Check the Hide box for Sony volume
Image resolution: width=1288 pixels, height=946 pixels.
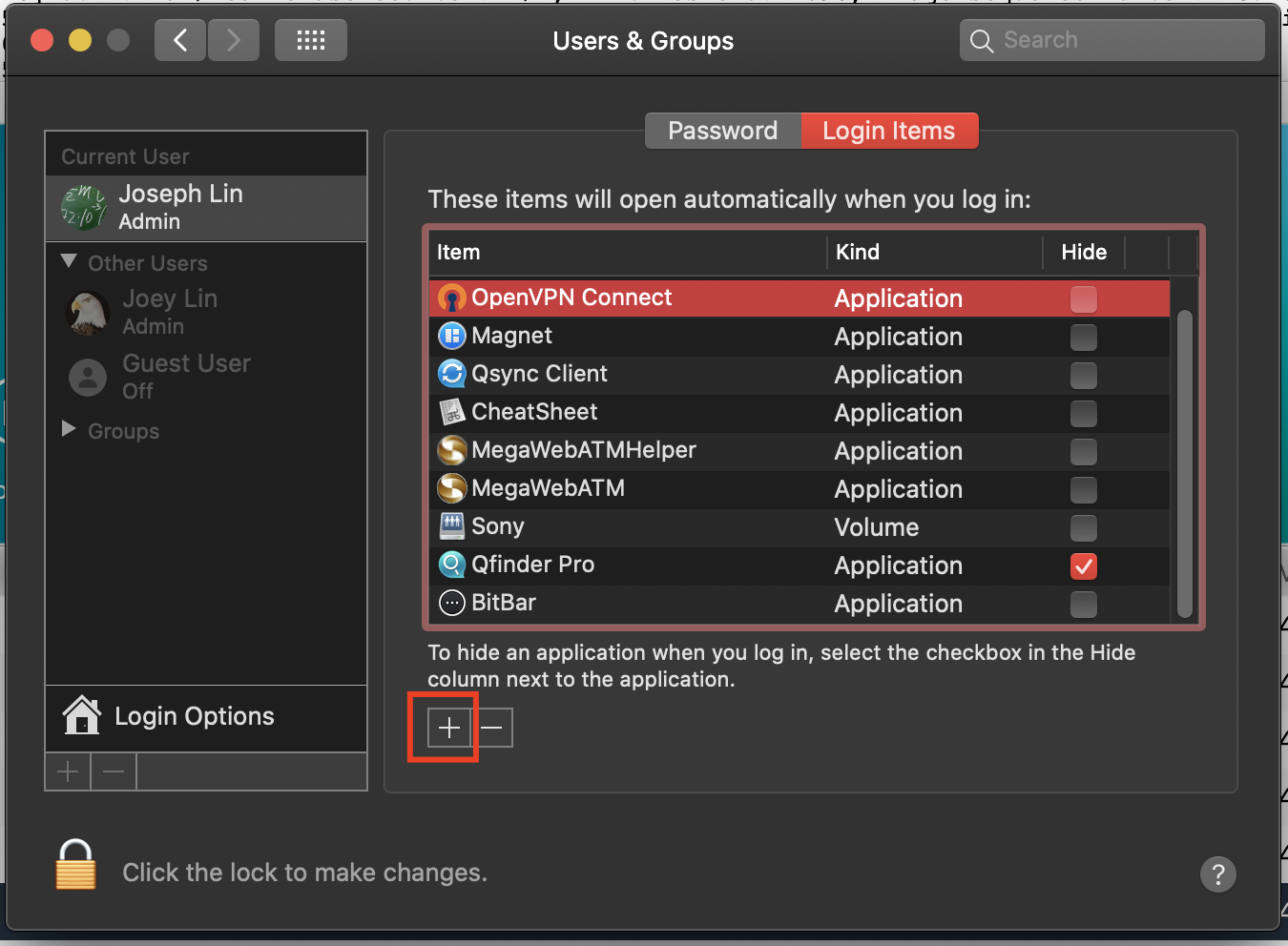coord(1083,527)
